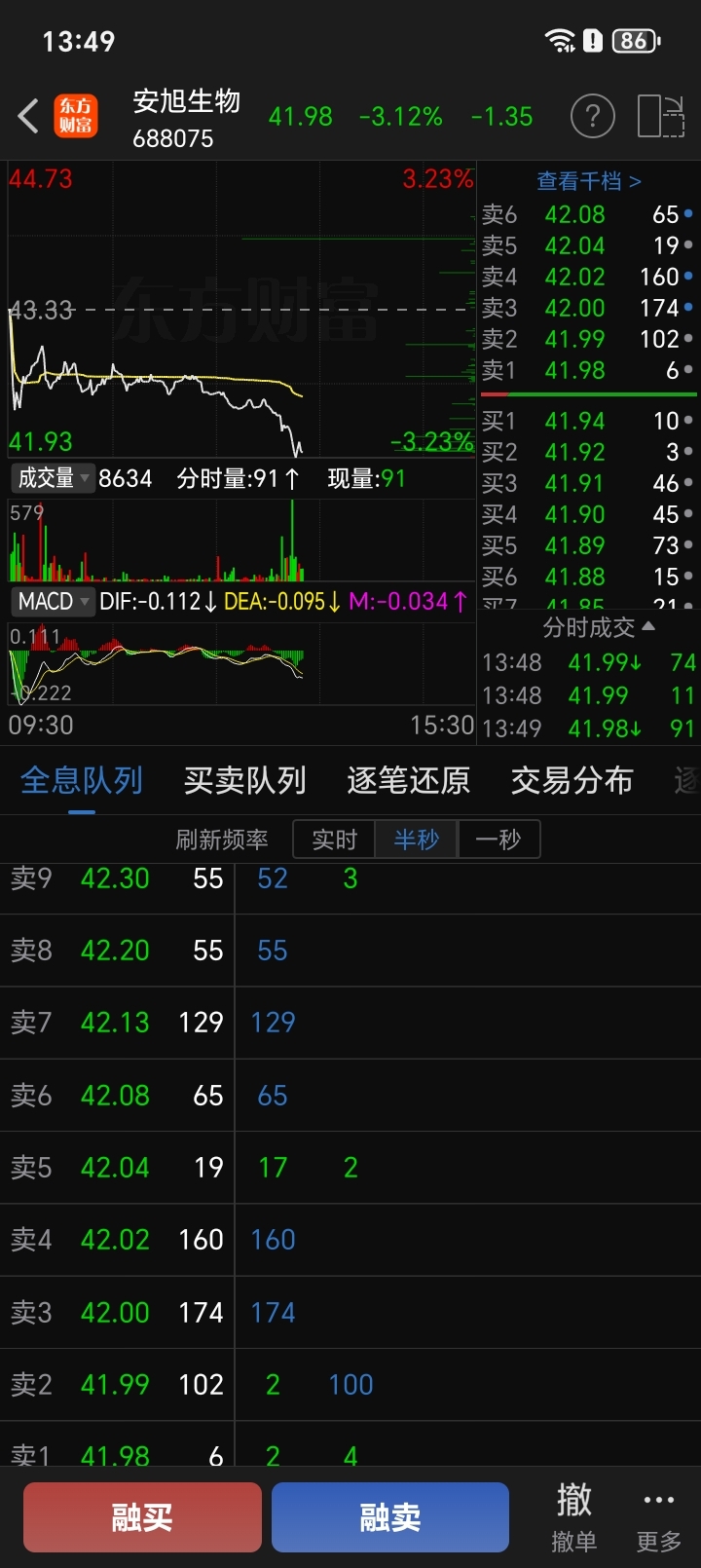Tap the battery indicator showing 86
701x1568 pixels.
tap(636, 40)
